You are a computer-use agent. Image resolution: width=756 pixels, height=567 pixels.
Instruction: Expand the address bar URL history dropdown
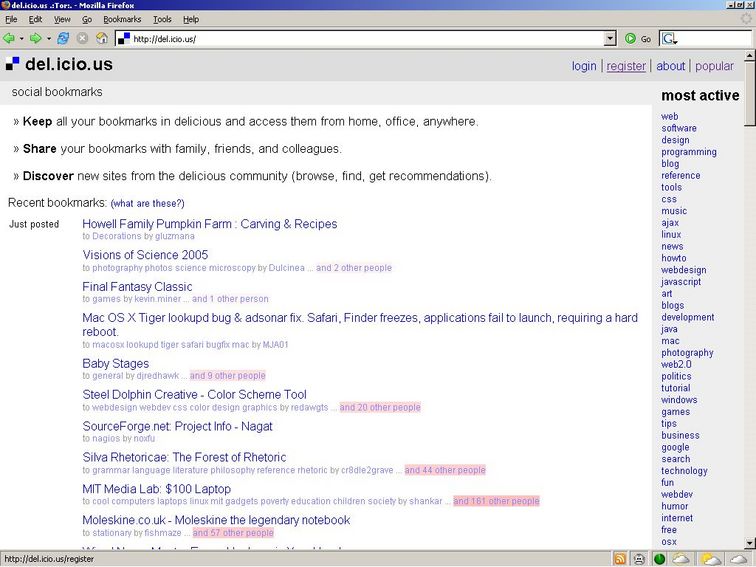(x=610, y=39)
